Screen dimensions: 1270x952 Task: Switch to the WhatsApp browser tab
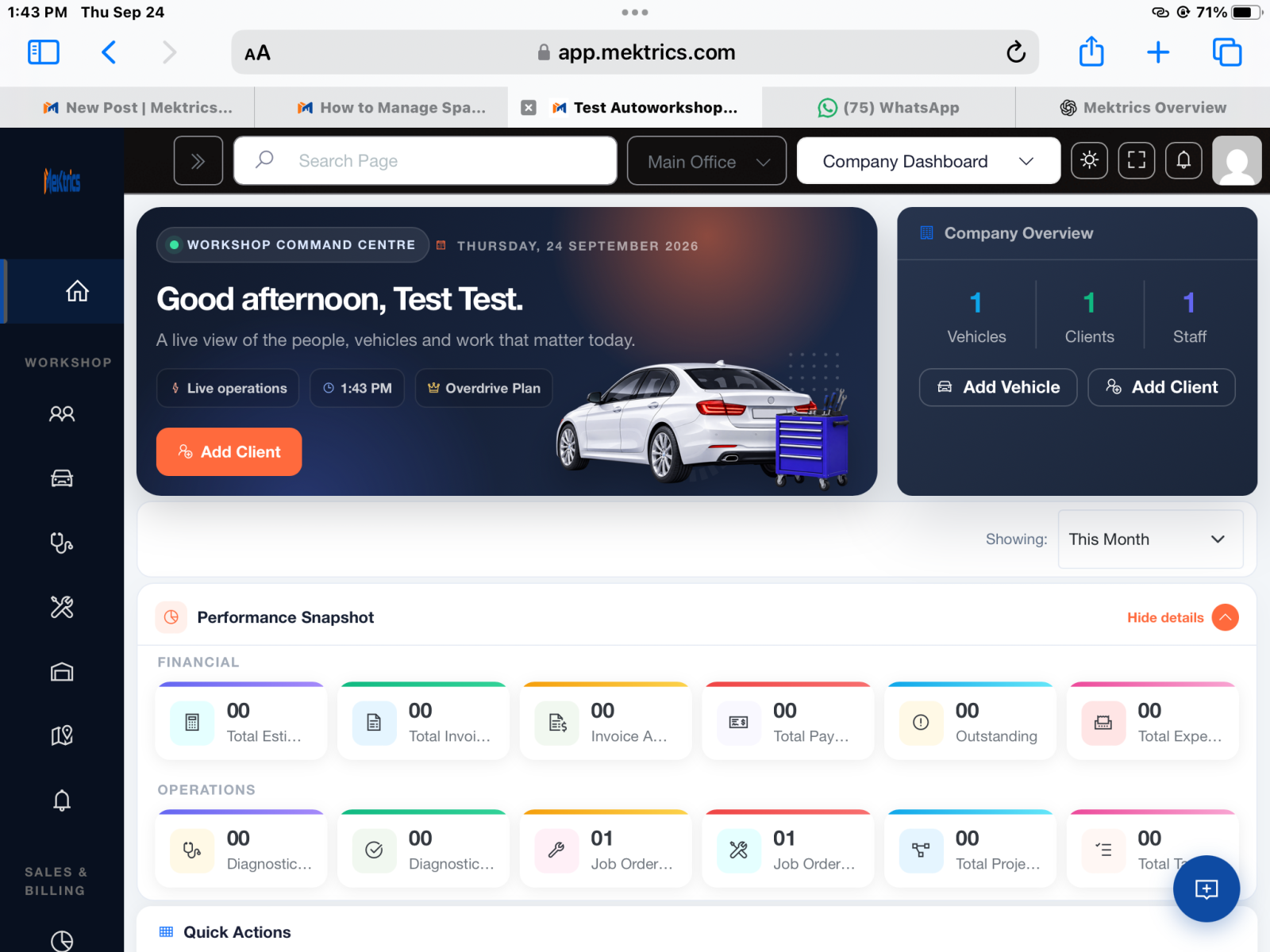tap(888, 107)
